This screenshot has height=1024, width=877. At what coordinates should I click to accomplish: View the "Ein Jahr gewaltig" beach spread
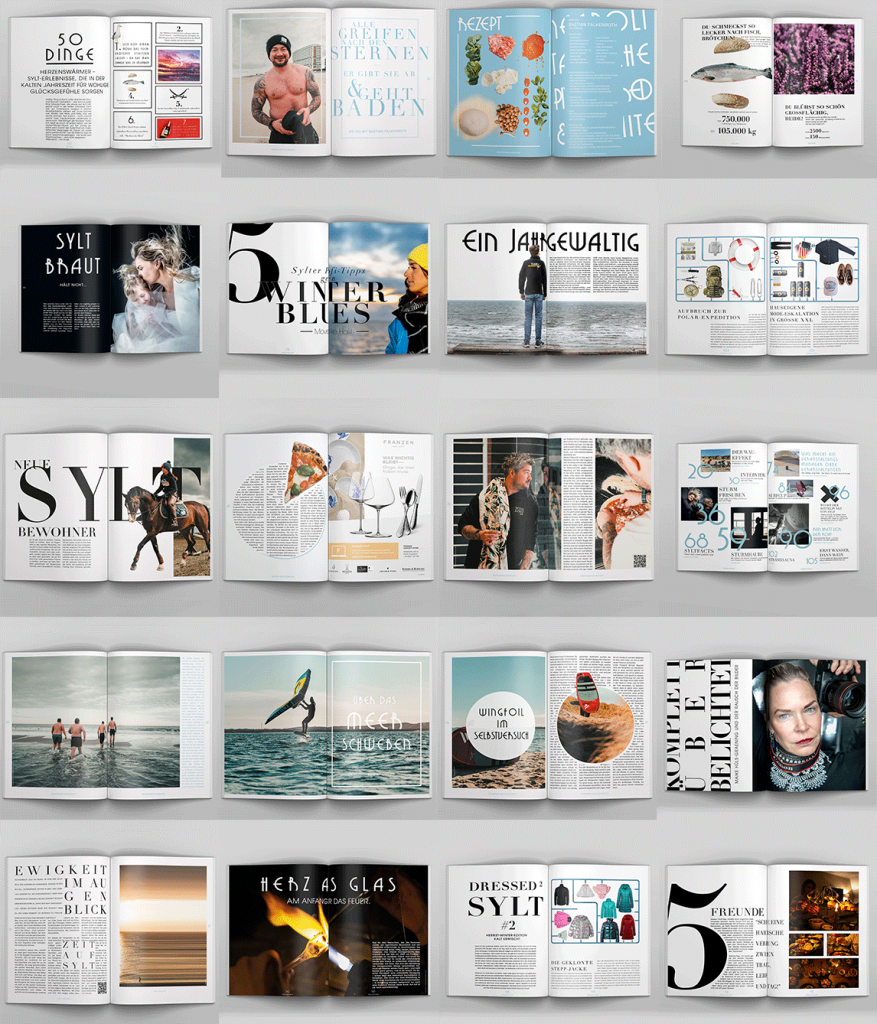[x=545, y=290]
